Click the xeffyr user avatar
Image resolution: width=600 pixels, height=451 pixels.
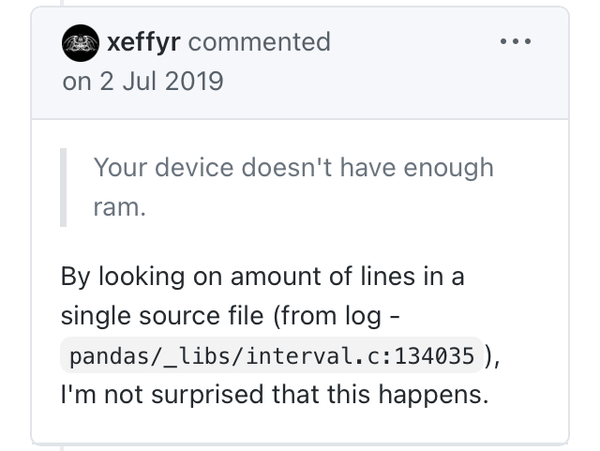pos(79,42)
